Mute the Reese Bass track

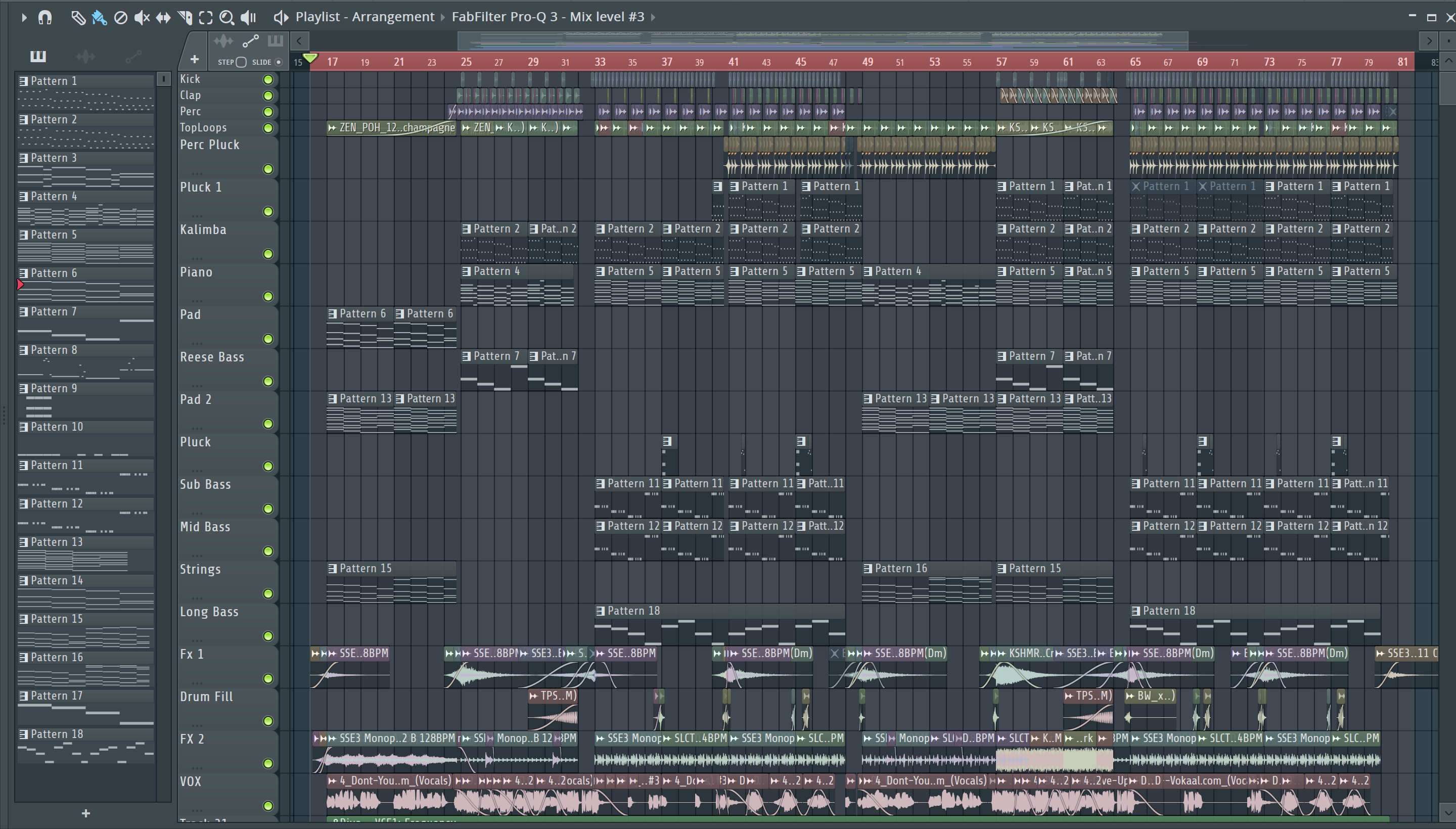[267, 381]
